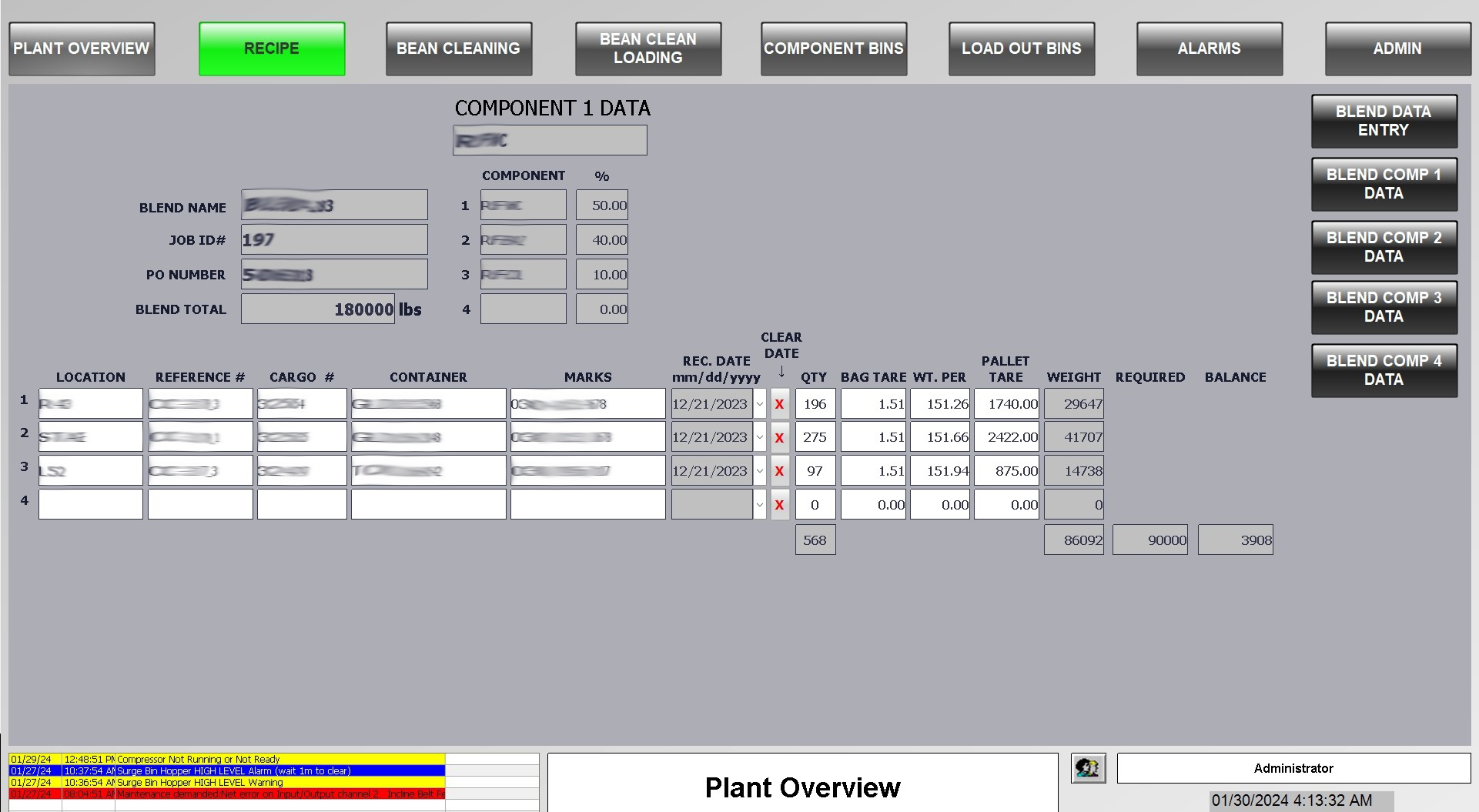Open the Alarms screen
This screenshot has height=812, width=1479.
pos(1209,48)
